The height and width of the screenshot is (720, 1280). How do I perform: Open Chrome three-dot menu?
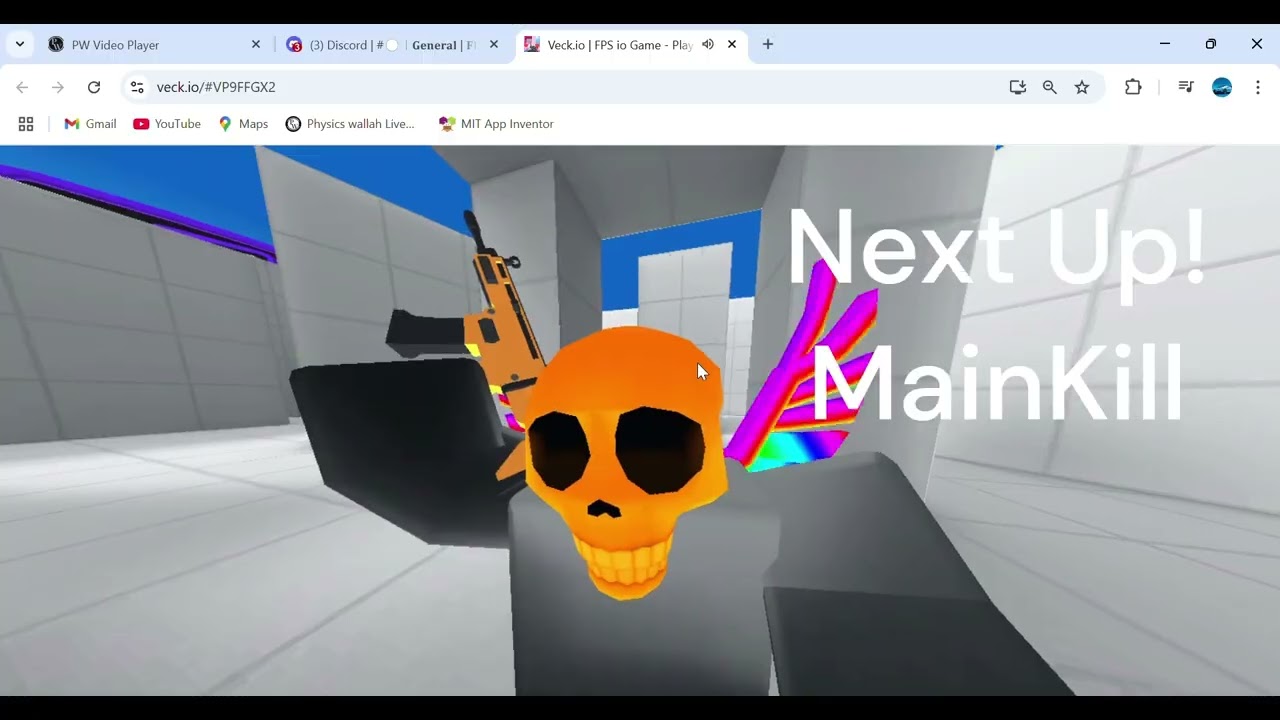tap(1258, 87)
